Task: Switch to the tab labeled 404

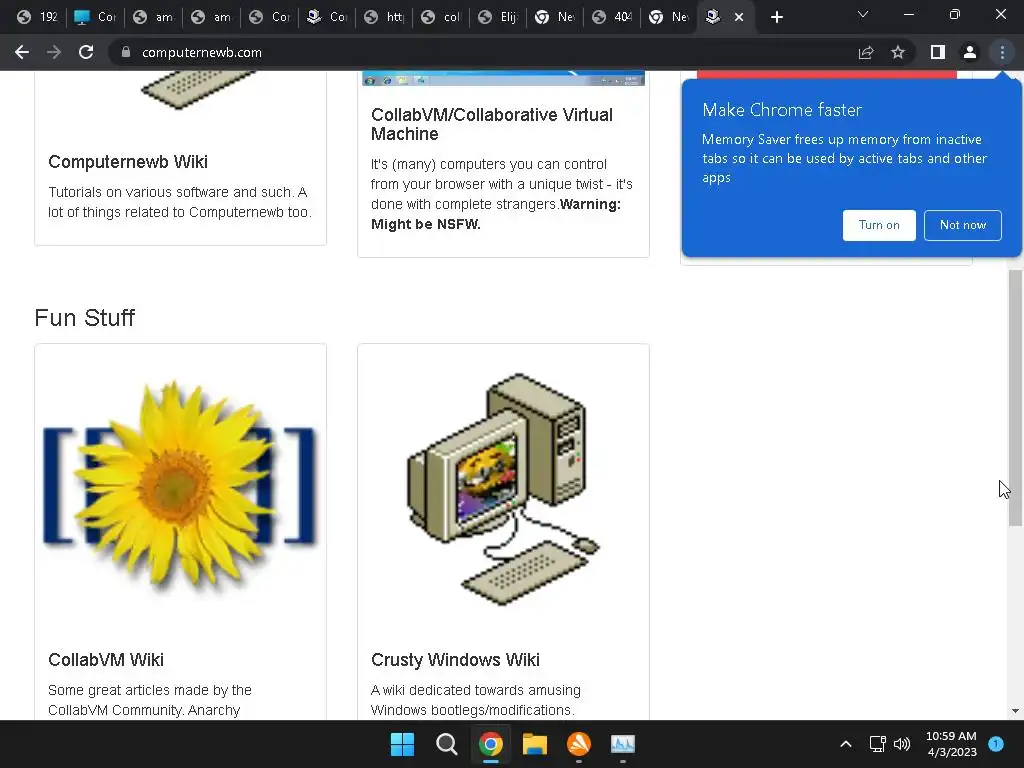Action: (x=614, y=17)
